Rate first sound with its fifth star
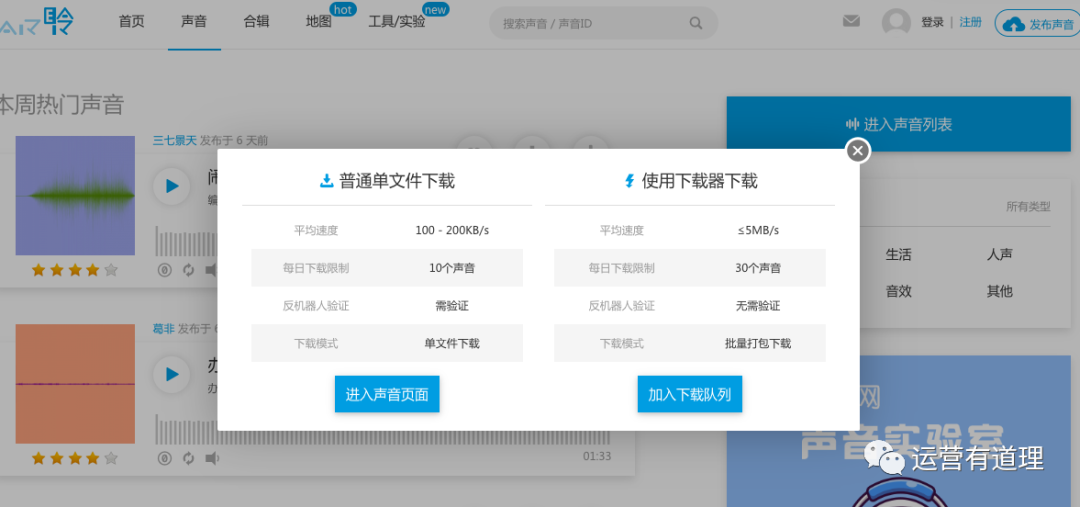 click(111, 270)
